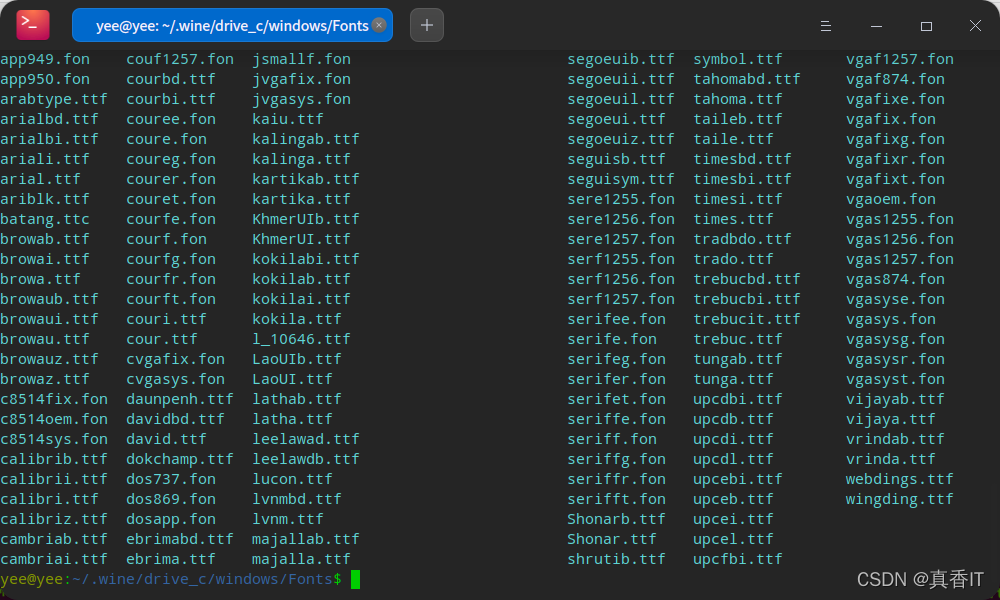Click the leelawad.ttf file name
Viewport: 1000px width, 600px height.
(306, 439)
